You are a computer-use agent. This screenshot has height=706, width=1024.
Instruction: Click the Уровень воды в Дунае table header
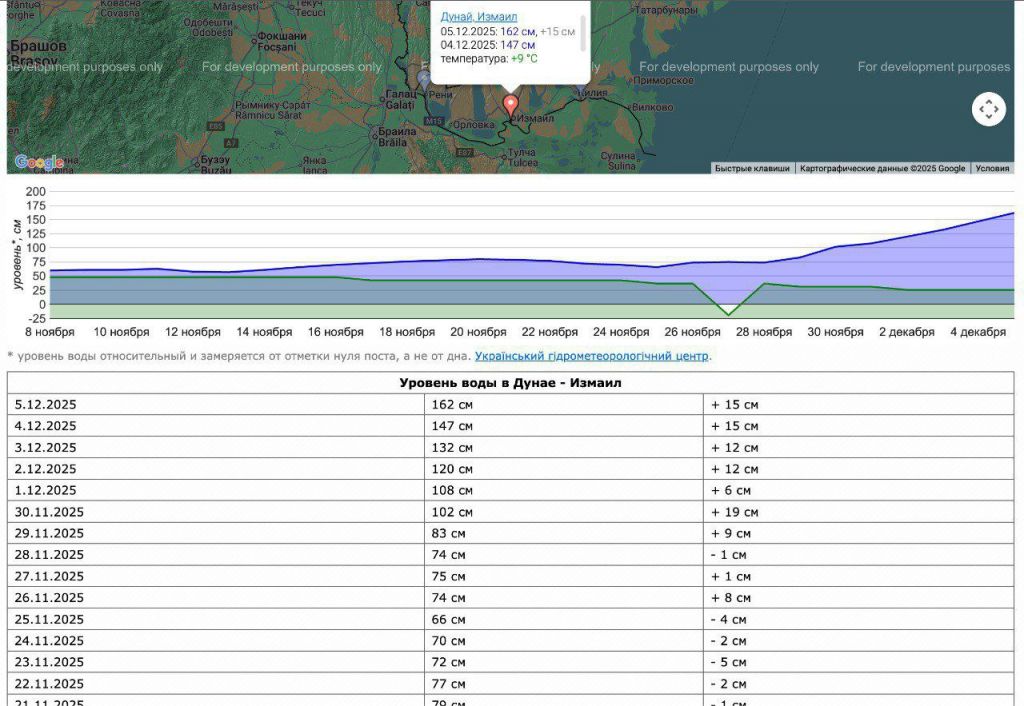[x=510, y=383]
